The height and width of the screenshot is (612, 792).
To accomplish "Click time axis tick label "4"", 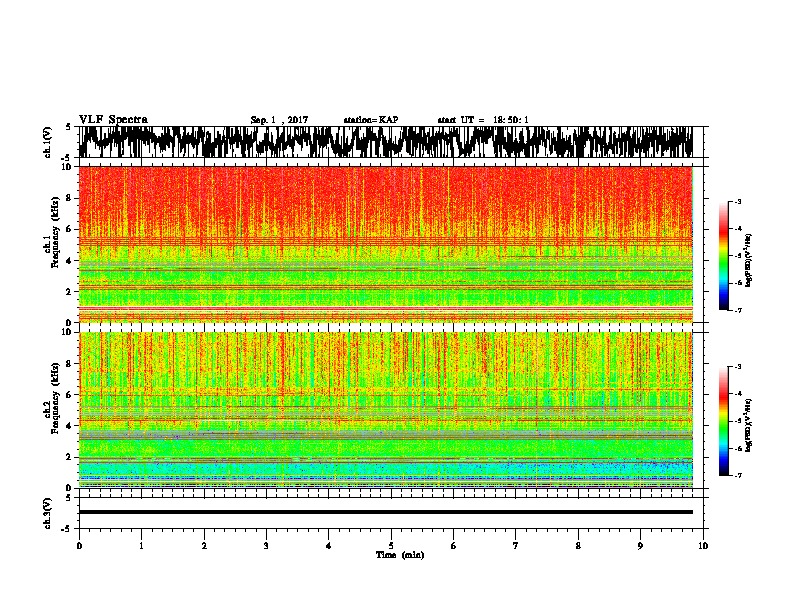I will pos(329,546).
